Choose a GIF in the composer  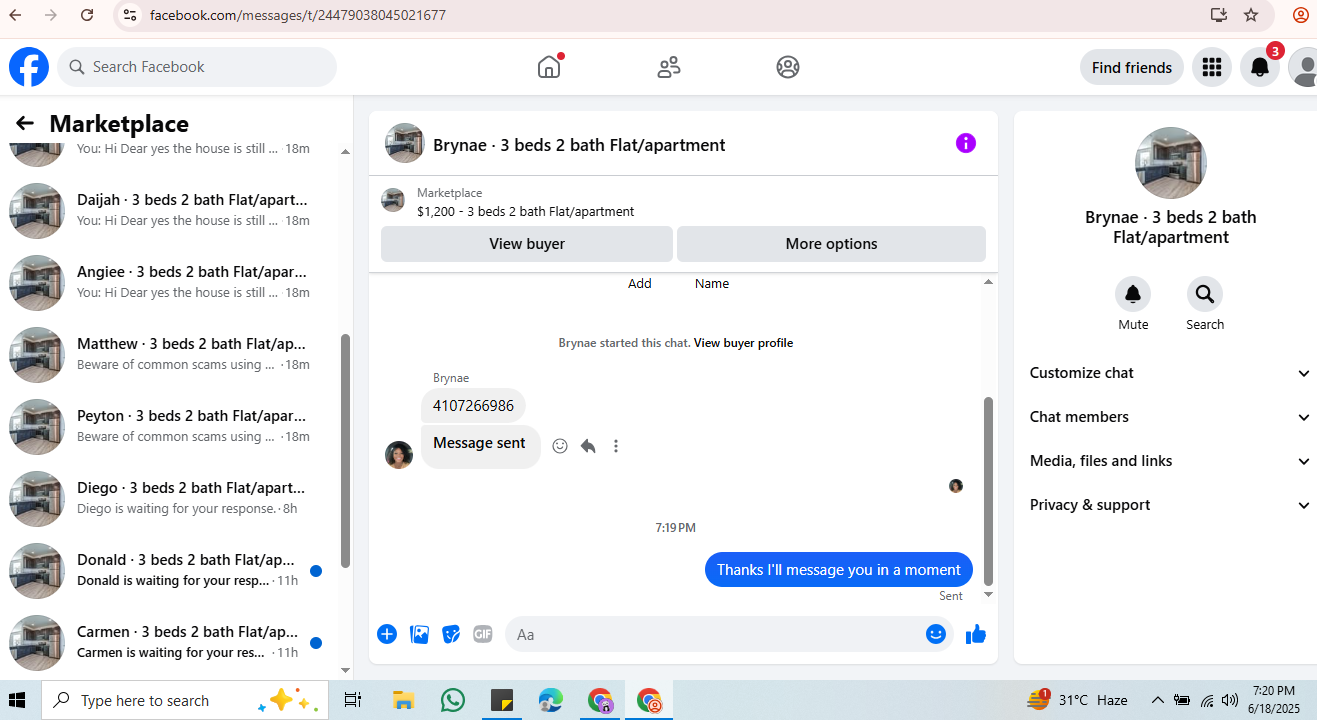point(483,634)
